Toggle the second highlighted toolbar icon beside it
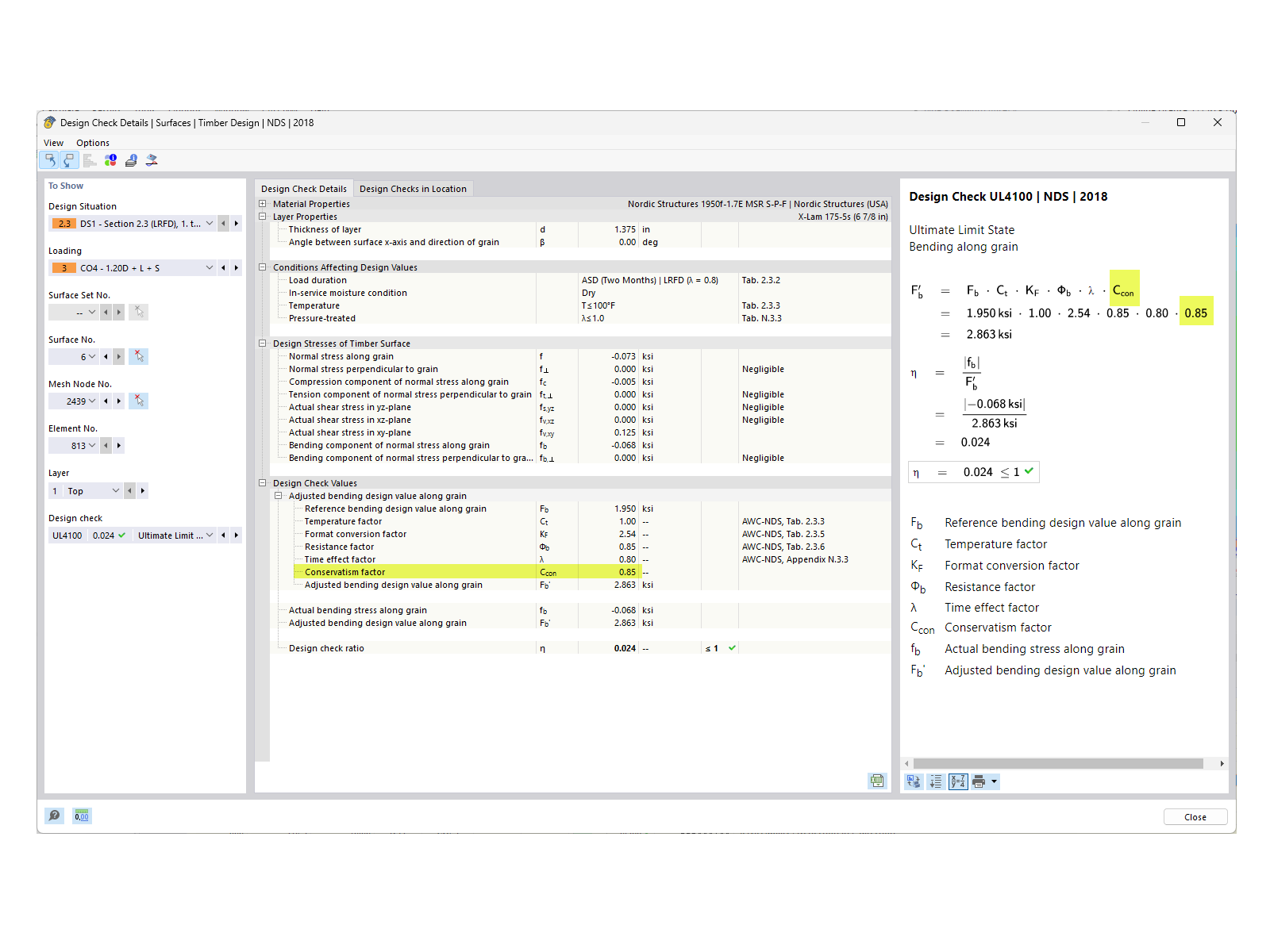The width and height of the screenshot is (1270, 952). (x=69, y=160)
